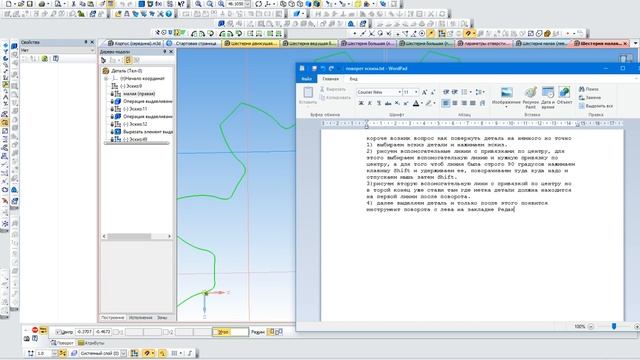
Task: Click the Print icon in top toolbar
Action: click(x=42, y=4)
